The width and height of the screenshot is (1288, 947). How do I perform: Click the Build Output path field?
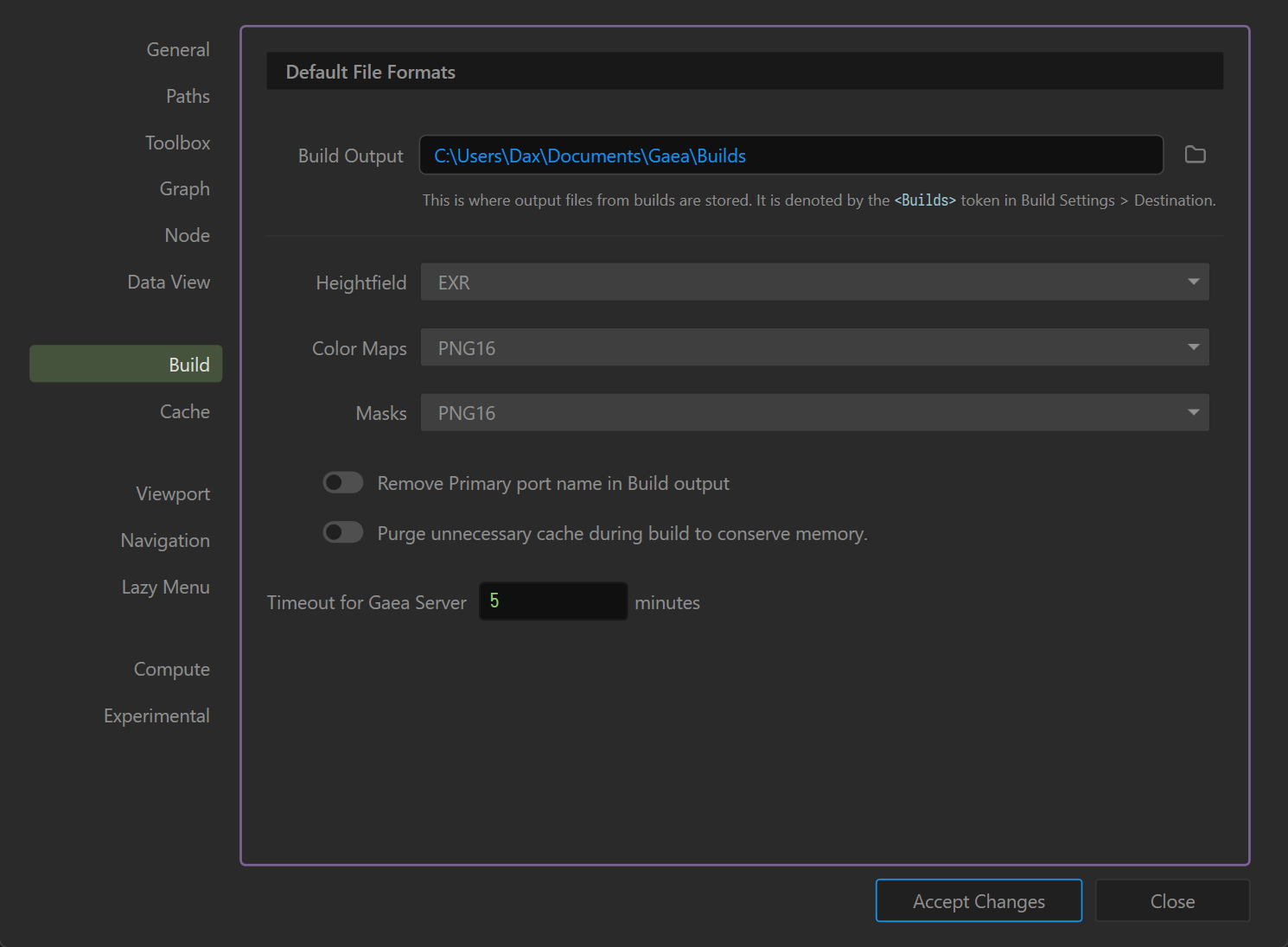pyautogui.click(x=791, y=155)
